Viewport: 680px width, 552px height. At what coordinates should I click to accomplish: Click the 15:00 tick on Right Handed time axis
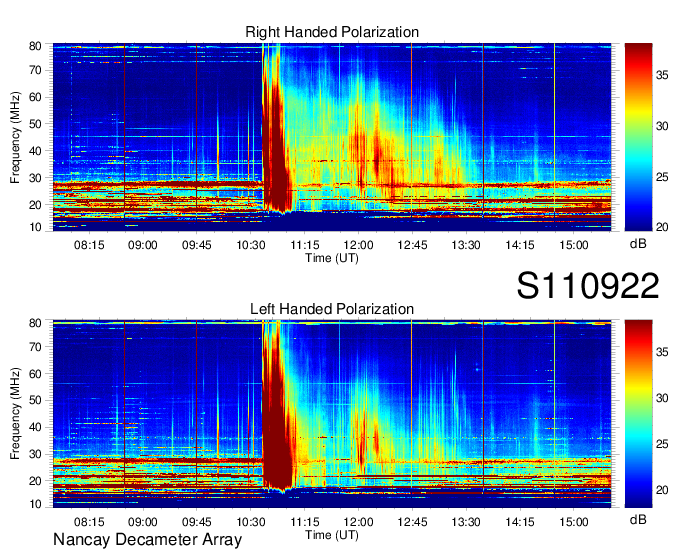[x=573, y=245]
